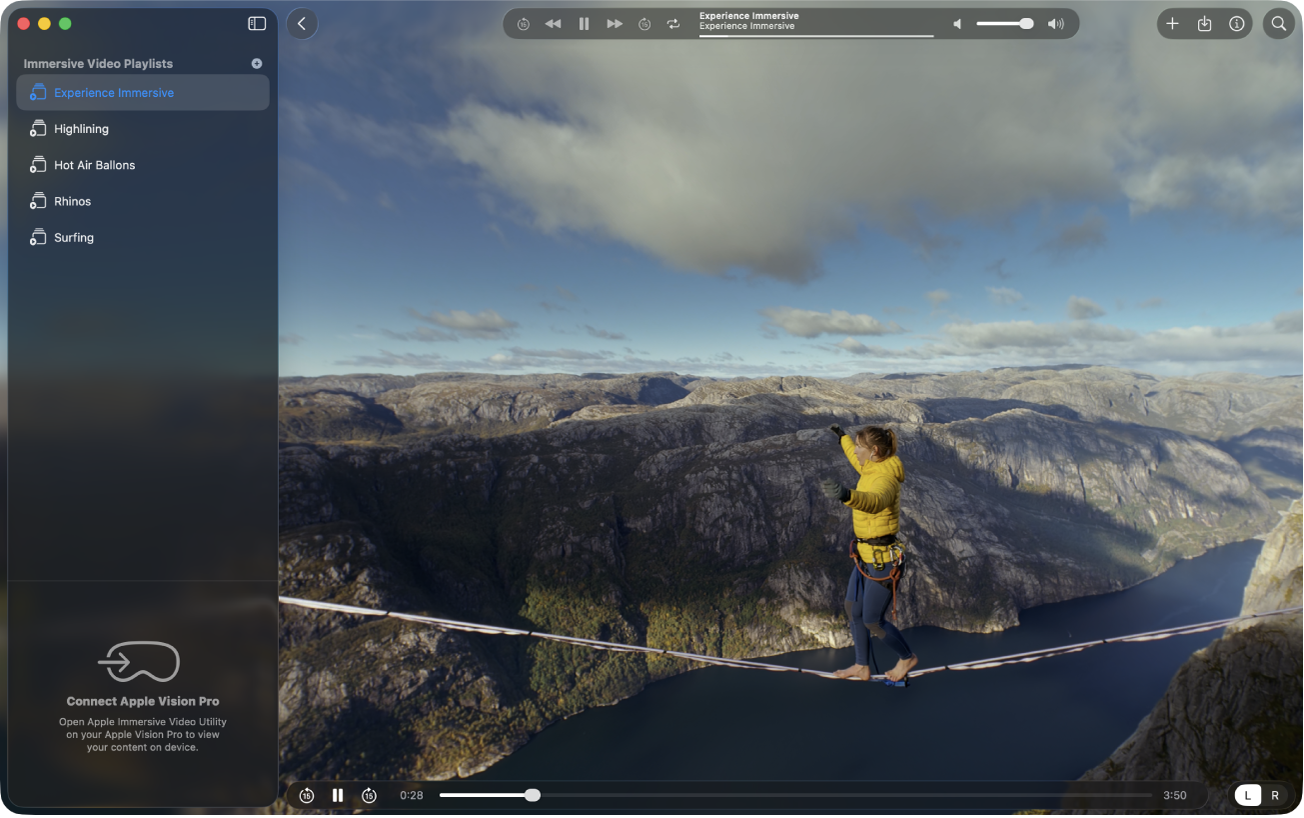This screenshot has width=1304, height=818.
Task: Pause playback from the bottom bar
Action: pyautogui.click(x=337, y=795)
